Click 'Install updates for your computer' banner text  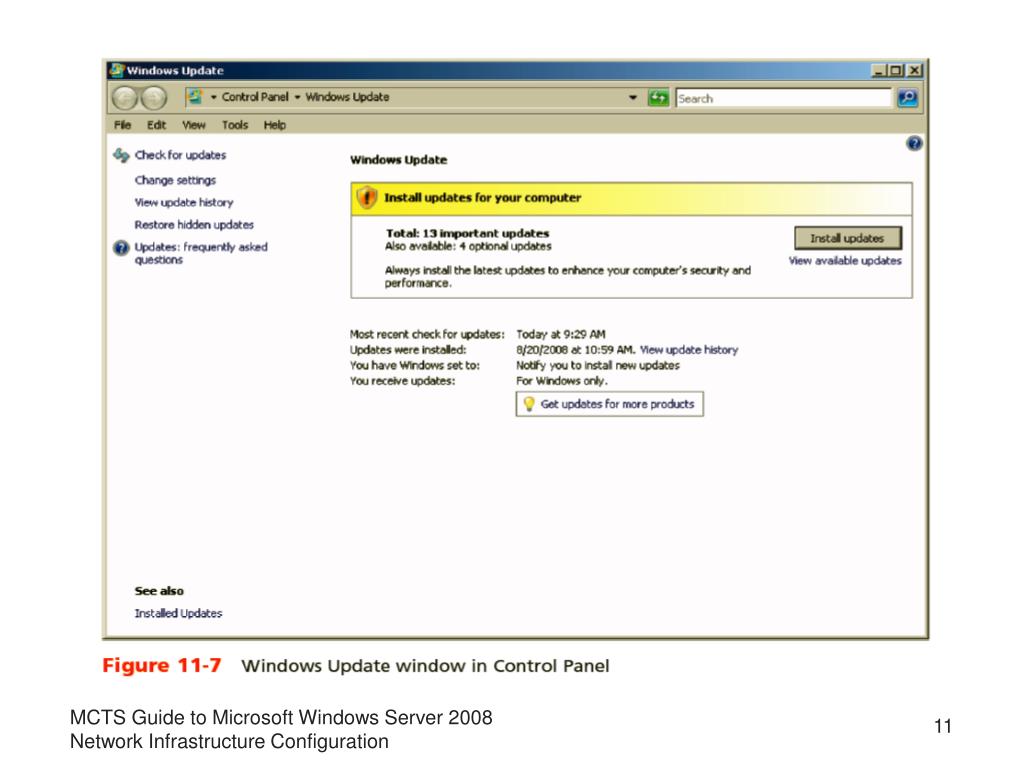pyautogui.click(x=482, y=197)
